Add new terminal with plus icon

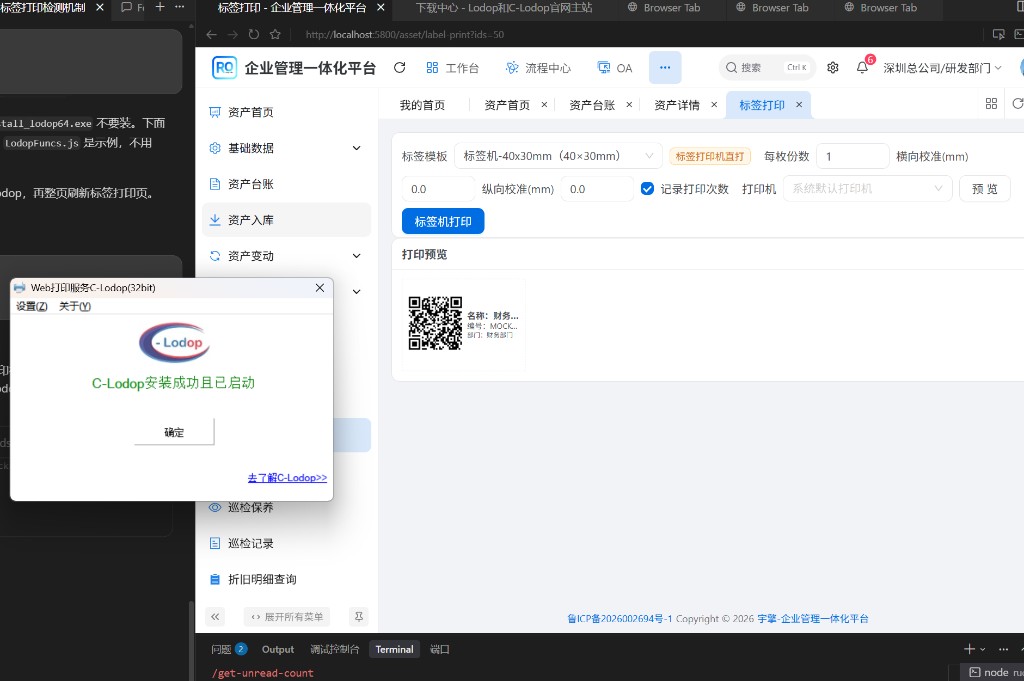[969, 649]
